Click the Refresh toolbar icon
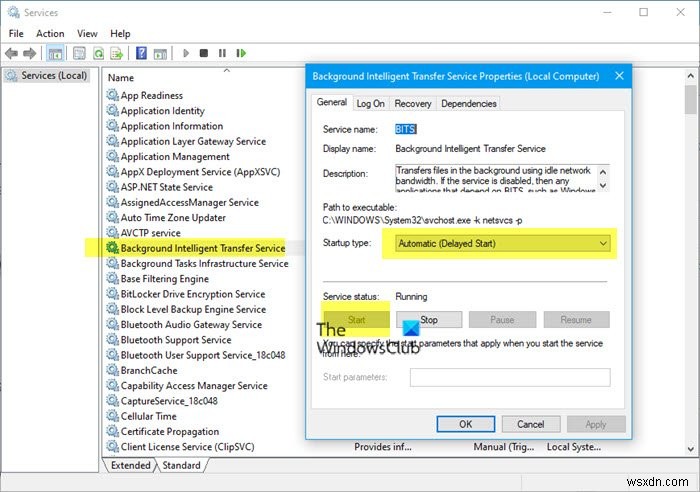700x492 pixels. click(x=98, y=54)
